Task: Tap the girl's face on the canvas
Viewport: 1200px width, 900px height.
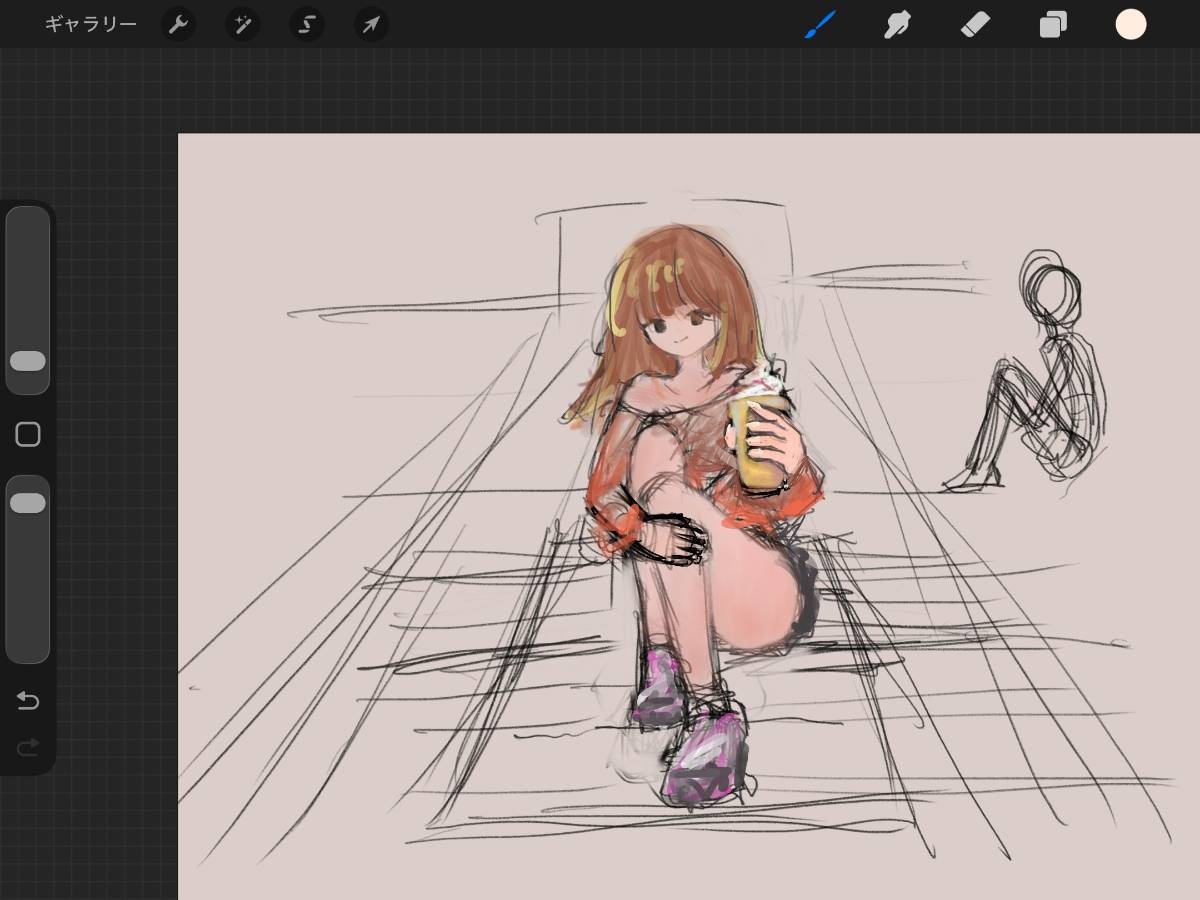Action: click(678, 325)
